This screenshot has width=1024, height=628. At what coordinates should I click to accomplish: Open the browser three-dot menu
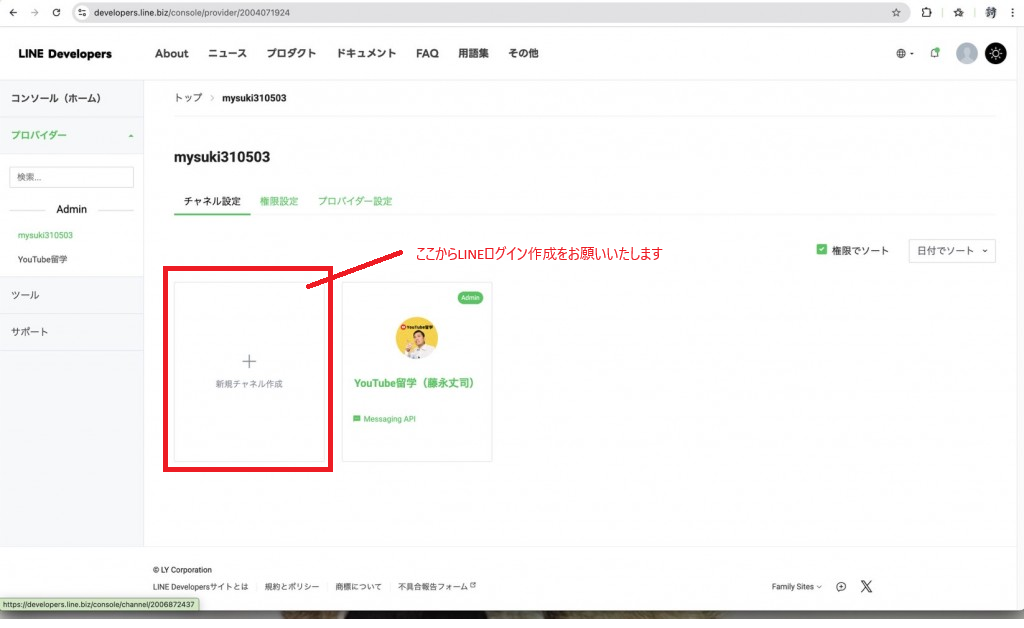pos(1012,12)
